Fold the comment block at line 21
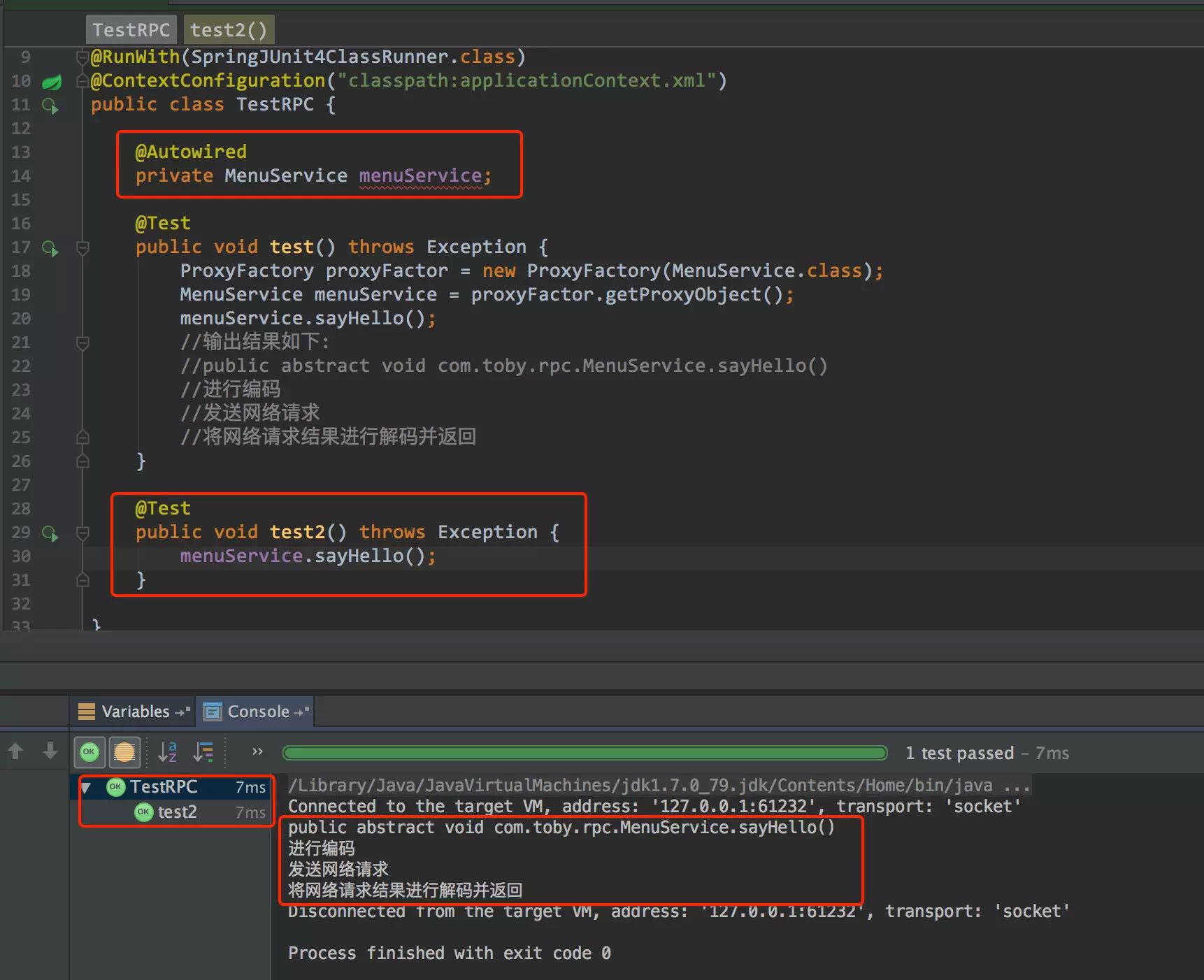 (x=83, y=343)
